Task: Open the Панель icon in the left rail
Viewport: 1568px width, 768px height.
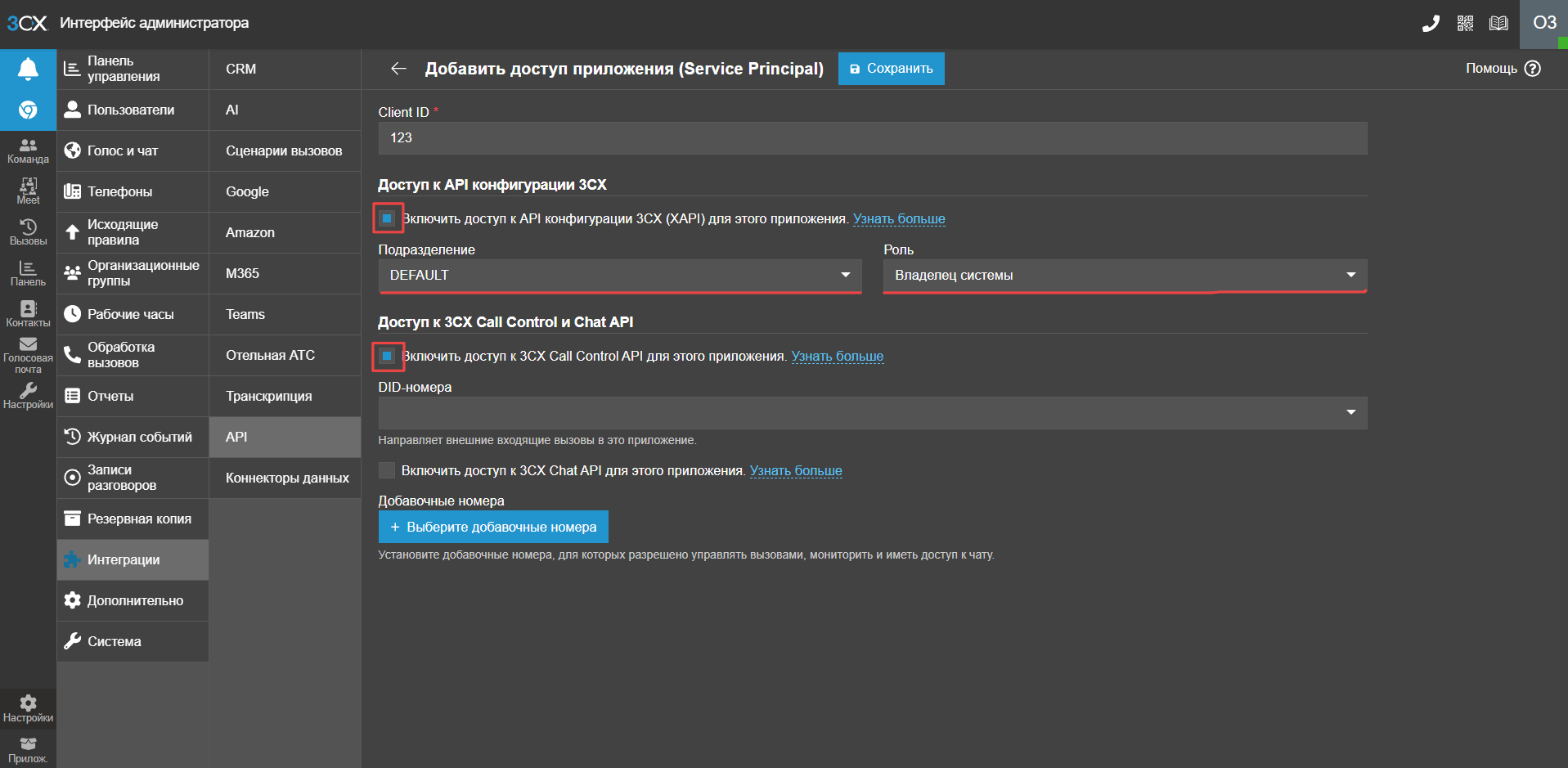Action: pos(28,273)
